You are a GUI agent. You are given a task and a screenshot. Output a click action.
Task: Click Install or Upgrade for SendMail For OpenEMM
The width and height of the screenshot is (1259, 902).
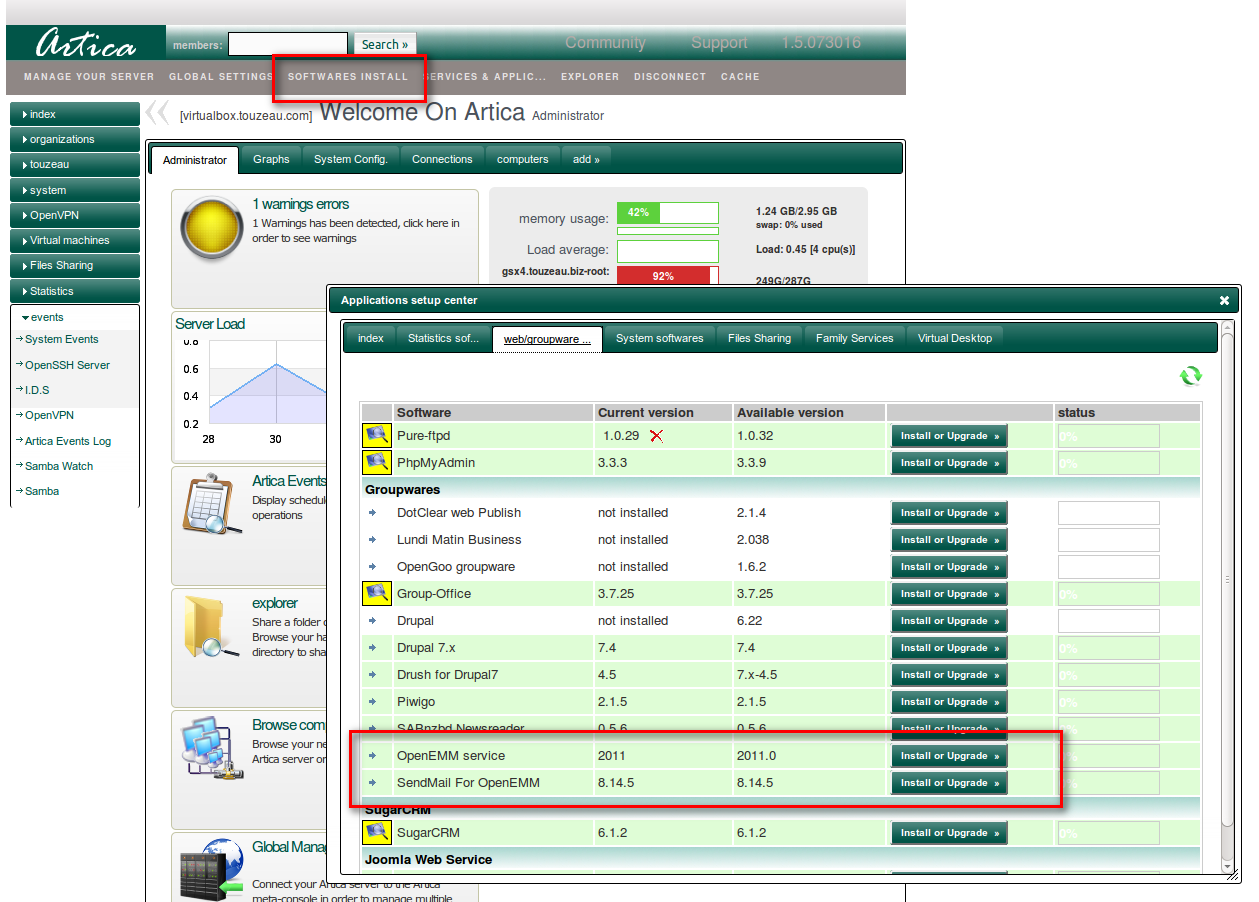click(x=949, y=783)
